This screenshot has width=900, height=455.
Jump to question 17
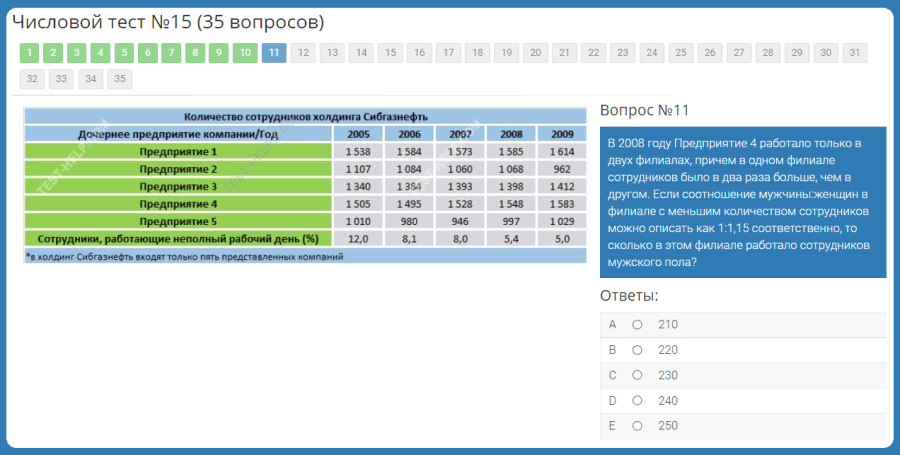click(x=448, y=53)
